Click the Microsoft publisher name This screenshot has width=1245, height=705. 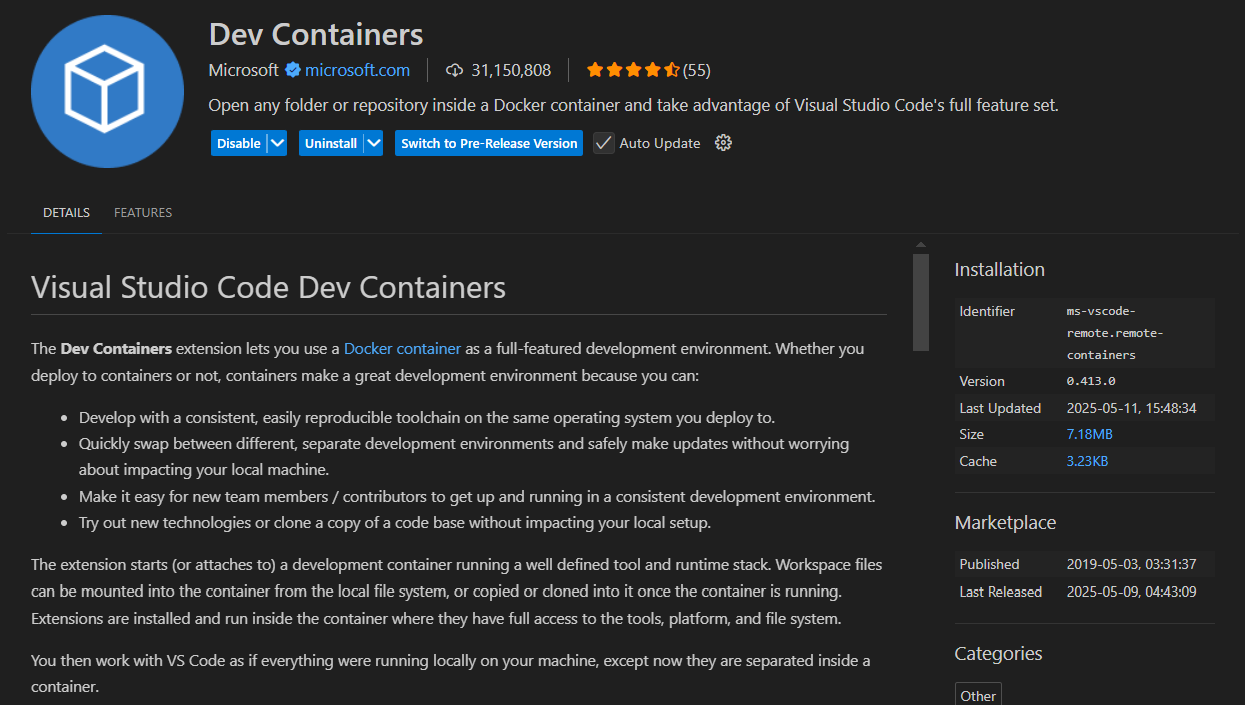click(x=244, y=70)
